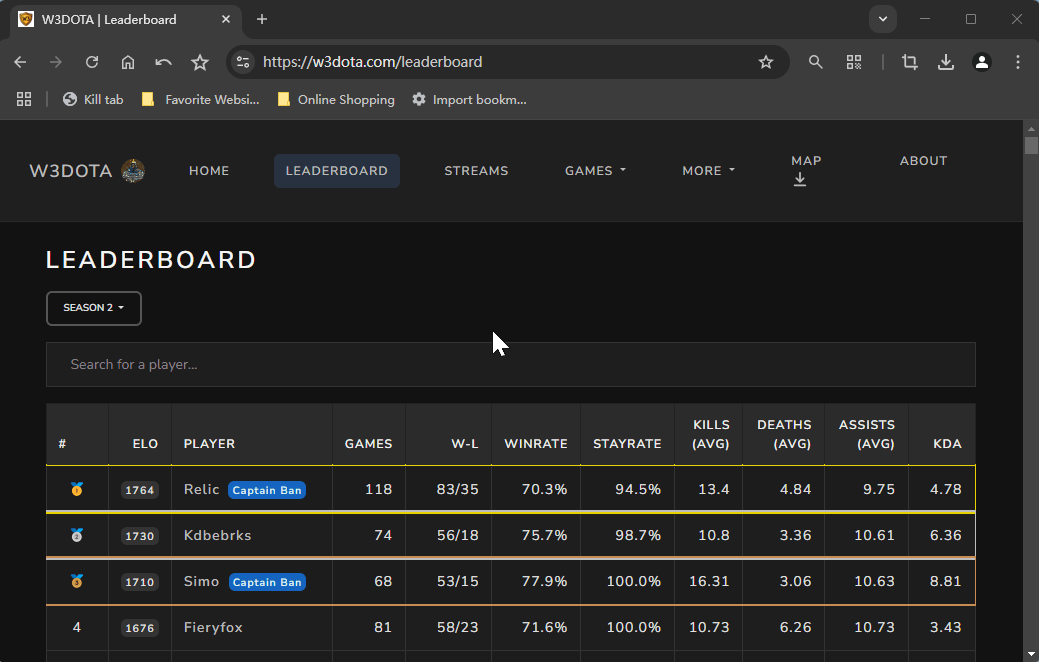The width and height of the screenshot is (1039, 662).
Task: Go to browser home page icon
Action: point(128,62)
